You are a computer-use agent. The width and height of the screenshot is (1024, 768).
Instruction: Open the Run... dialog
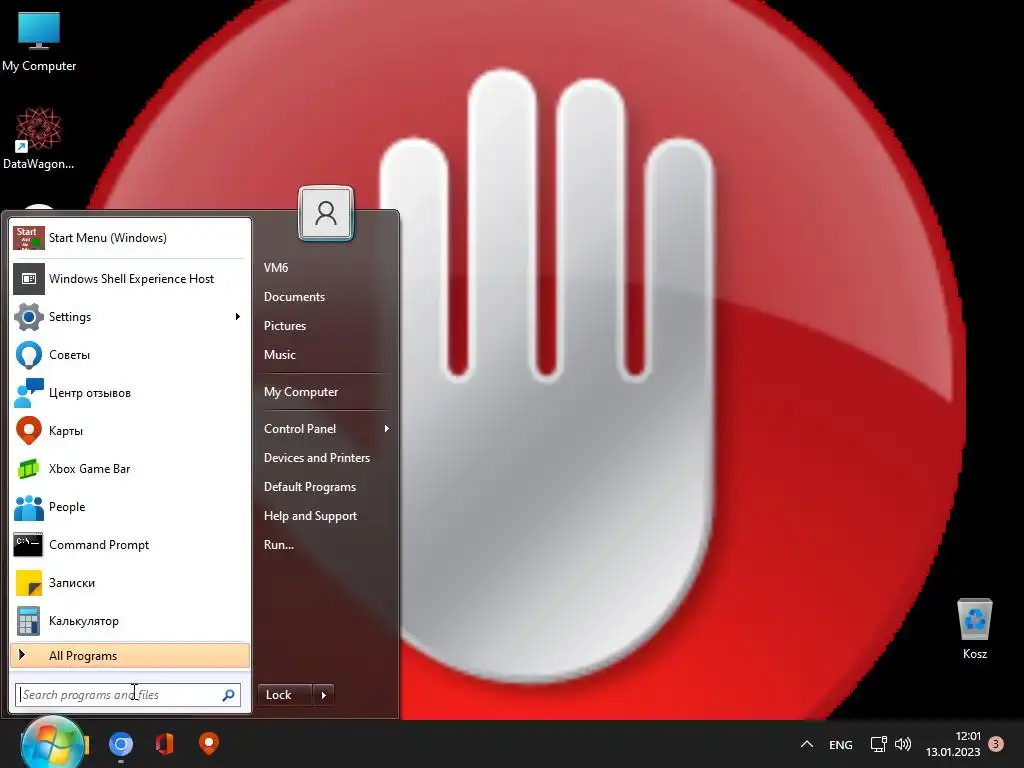pyautogui.click(x=279, y=545)
